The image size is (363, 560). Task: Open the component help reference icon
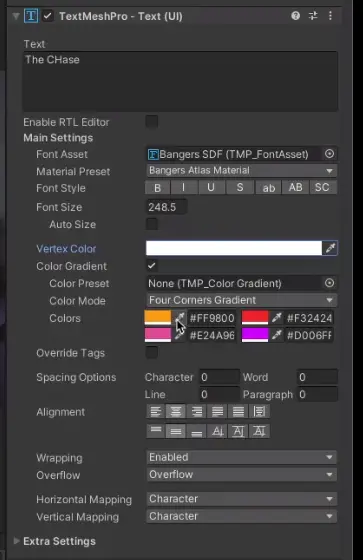click(295, 16)
